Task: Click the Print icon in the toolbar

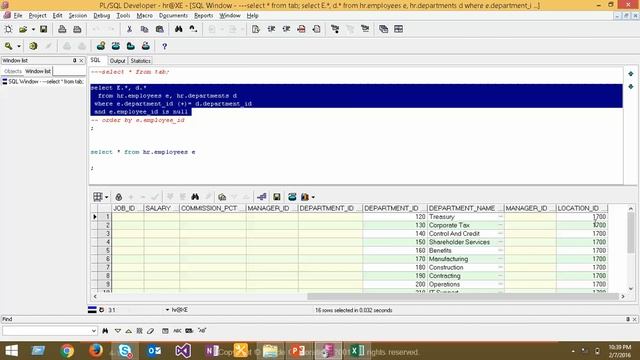Action: pos(62,29)
